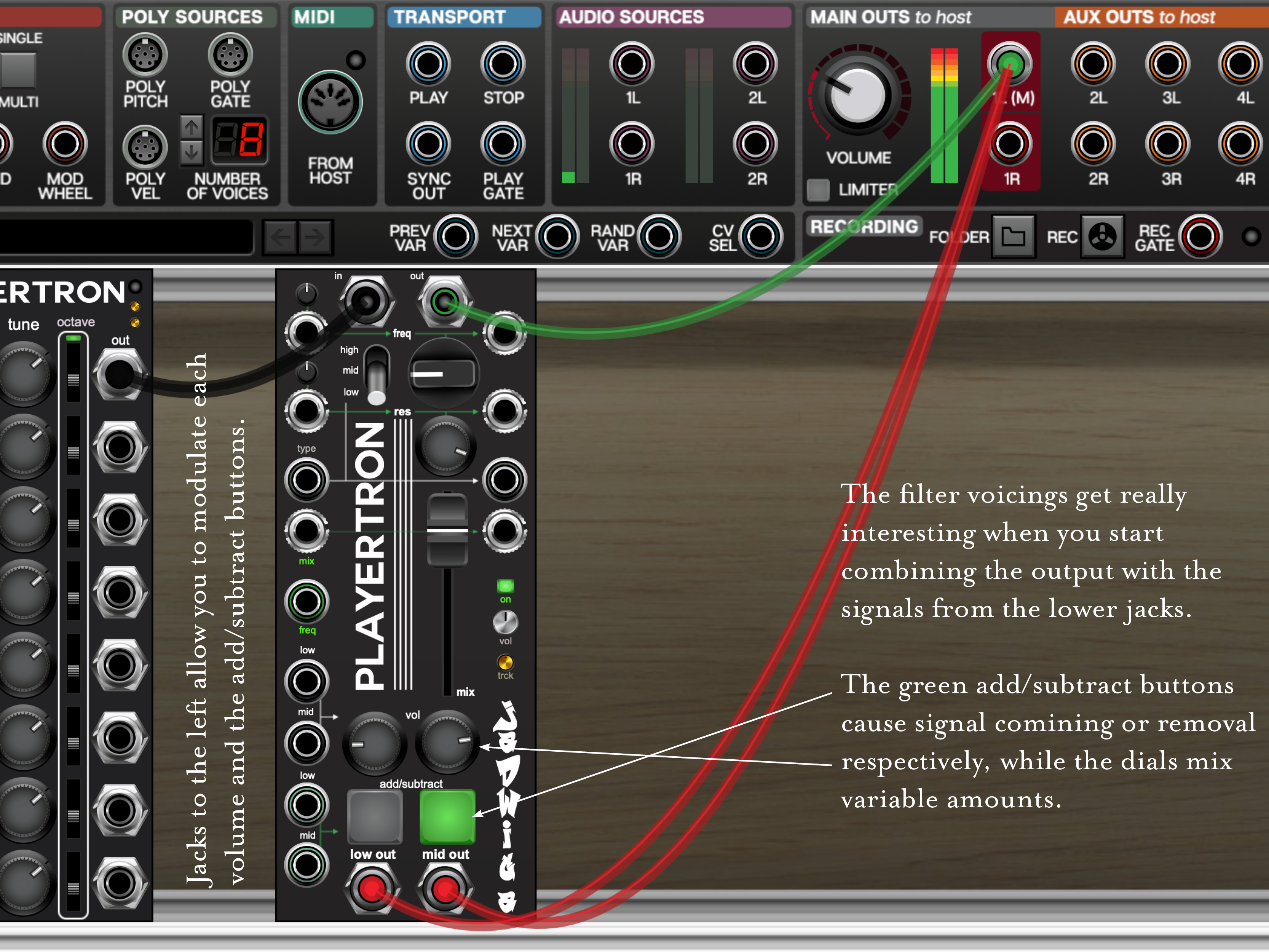1269x952 pixels.
Task: Click the MIDI From Host DIN connector
Action: click(330, 103)
